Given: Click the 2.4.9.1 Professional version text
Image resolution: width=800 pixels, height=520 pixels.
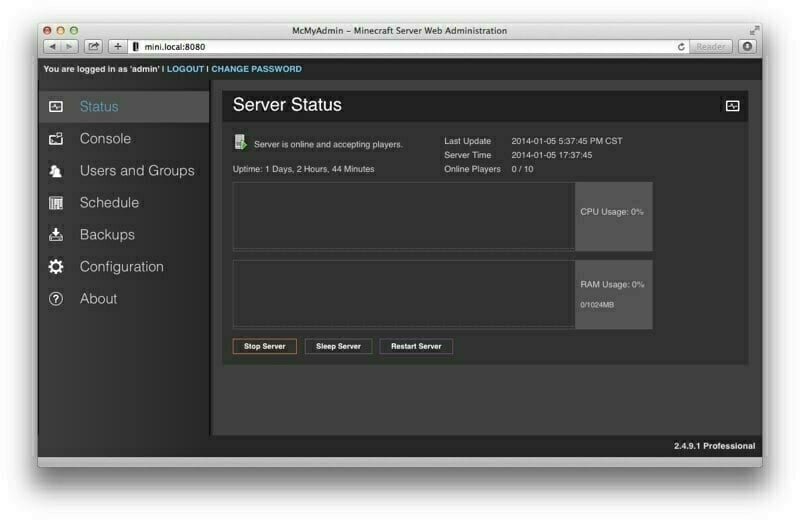Looking at the screenshot, I should pyautogui.click(x=714, y=446).
